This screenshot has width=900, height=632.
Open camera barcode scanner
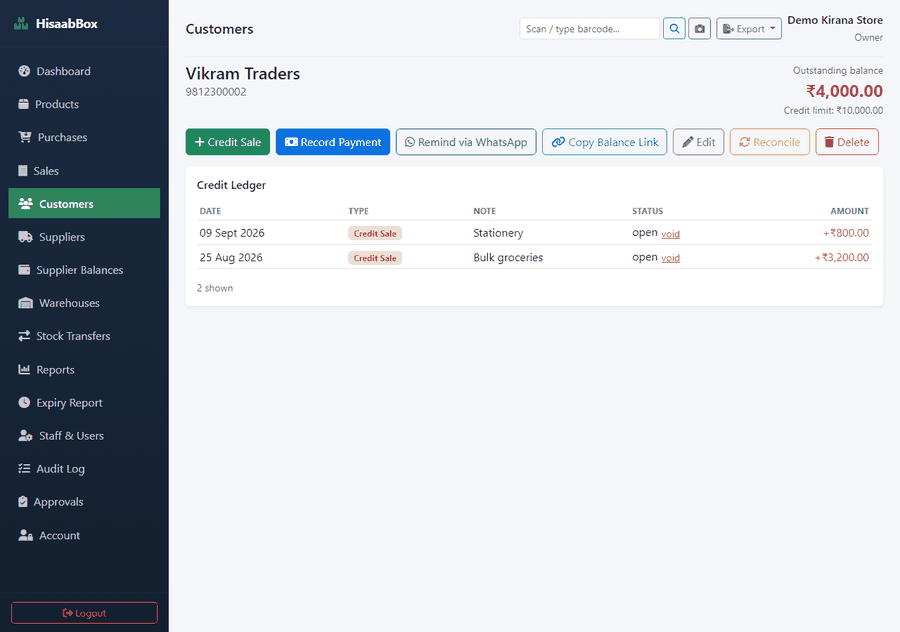(700, 29)
